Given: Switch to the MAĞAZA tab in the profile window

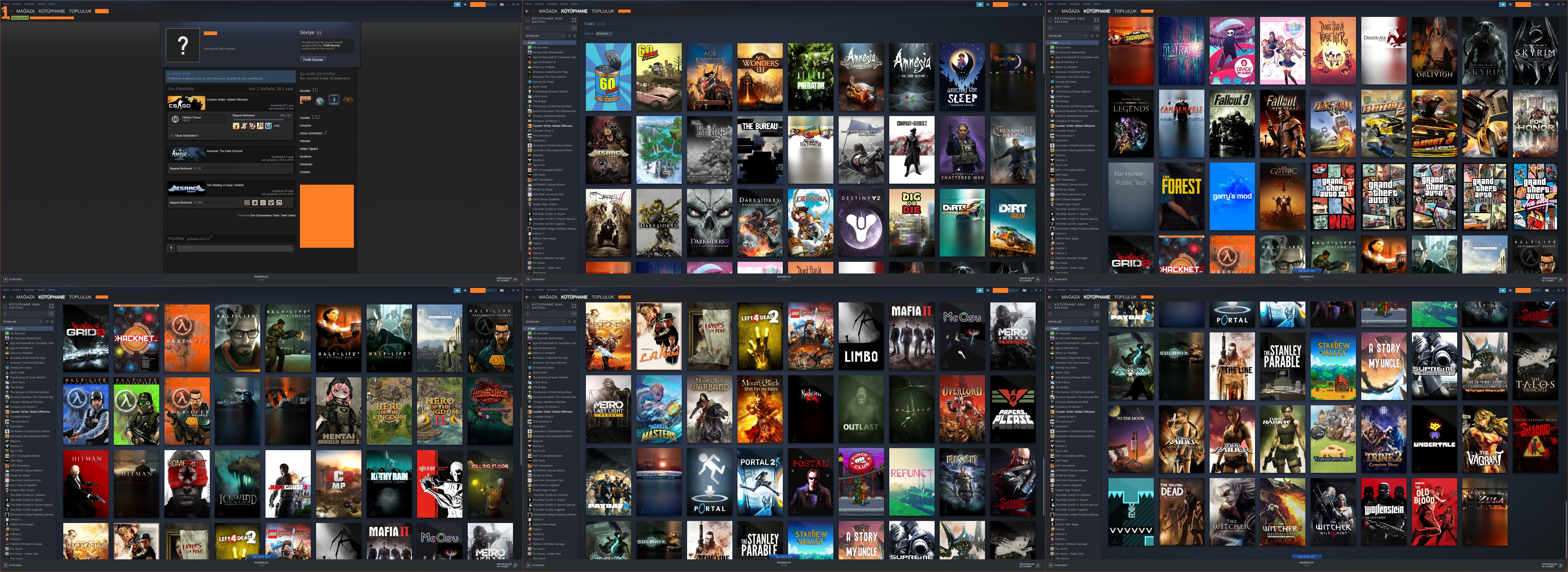Looking at the screenshot, I should coord(26,11).
